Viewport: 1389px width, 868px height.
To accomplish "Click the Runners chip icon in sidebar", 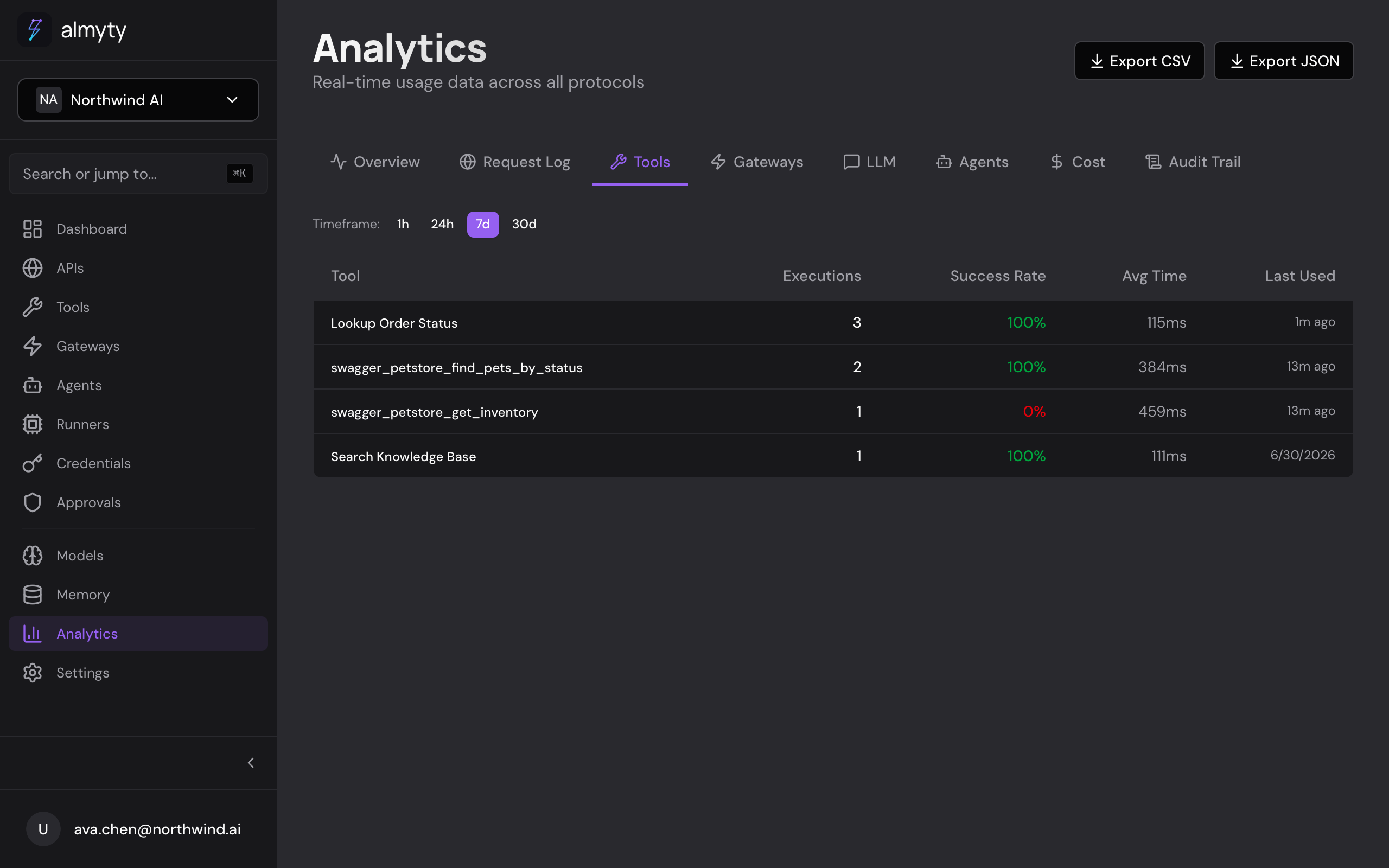I will coord(32,424).
